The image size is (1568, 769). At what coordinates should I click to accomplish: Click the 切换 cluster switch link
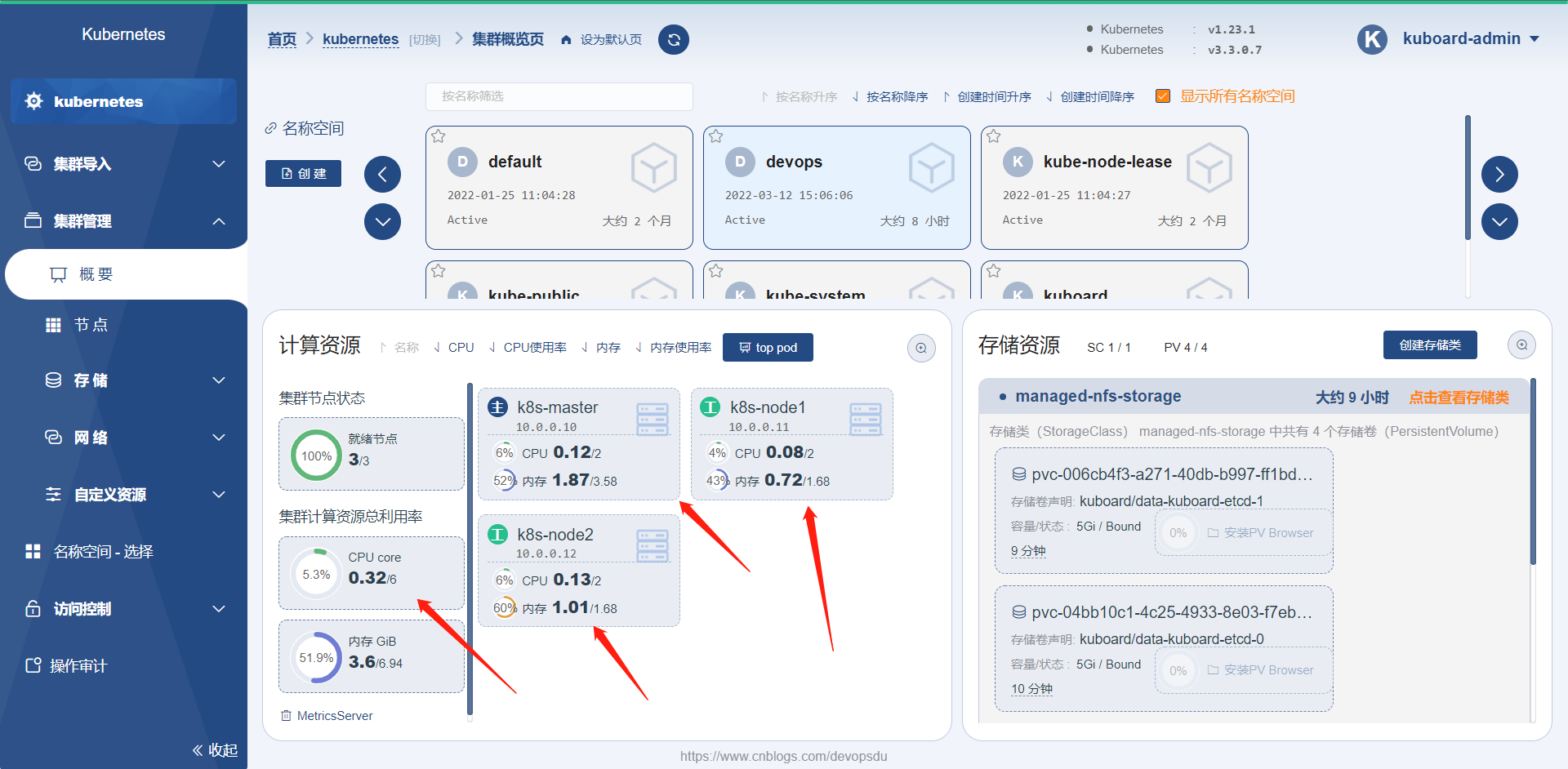click(425, 40)
